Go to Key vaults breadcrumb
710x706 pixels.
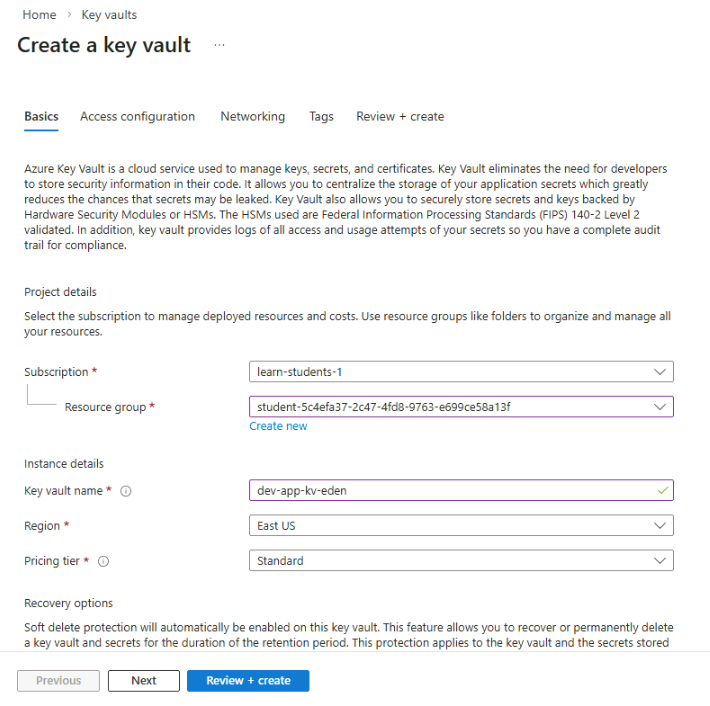point(109,15)
